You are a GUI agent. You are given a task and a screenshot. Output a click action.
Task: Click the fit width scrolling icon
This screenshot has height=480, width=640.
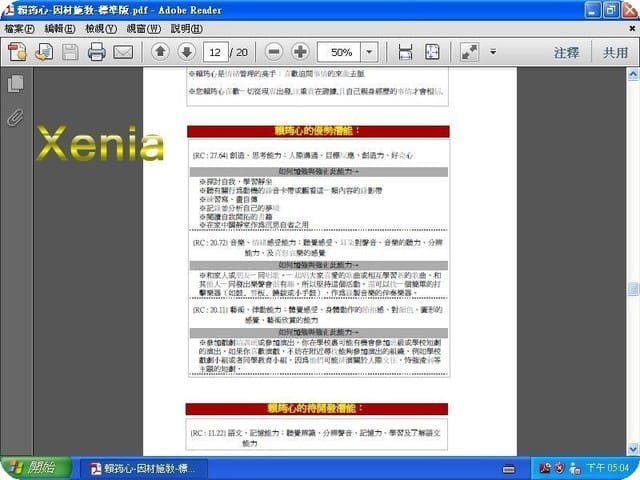coord(405,52)
